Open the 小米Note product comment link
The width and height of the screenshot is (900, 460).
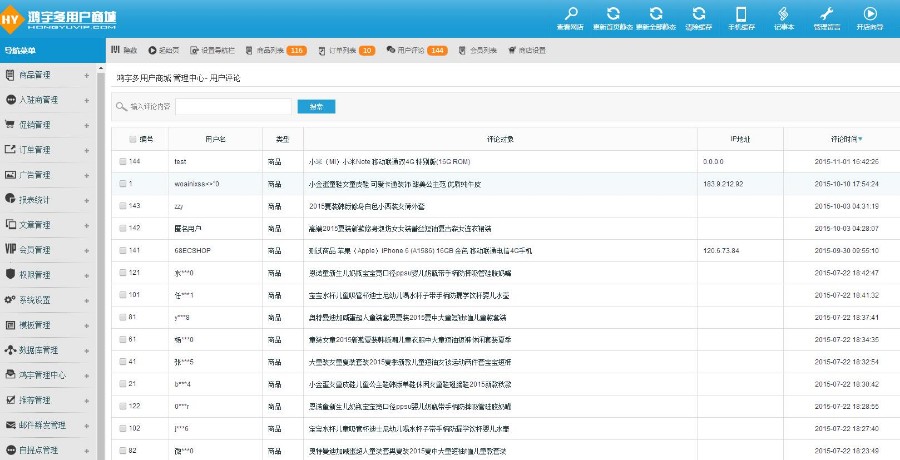390,162
